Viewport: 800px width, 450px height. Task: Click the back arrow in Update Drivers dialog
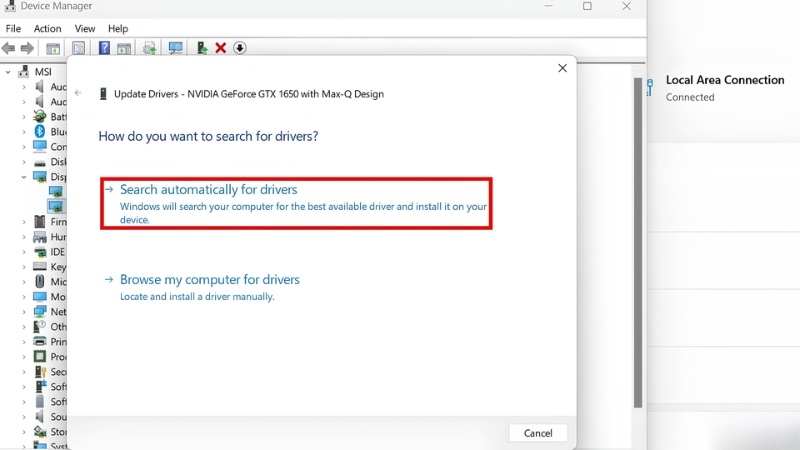click(78, 93)
